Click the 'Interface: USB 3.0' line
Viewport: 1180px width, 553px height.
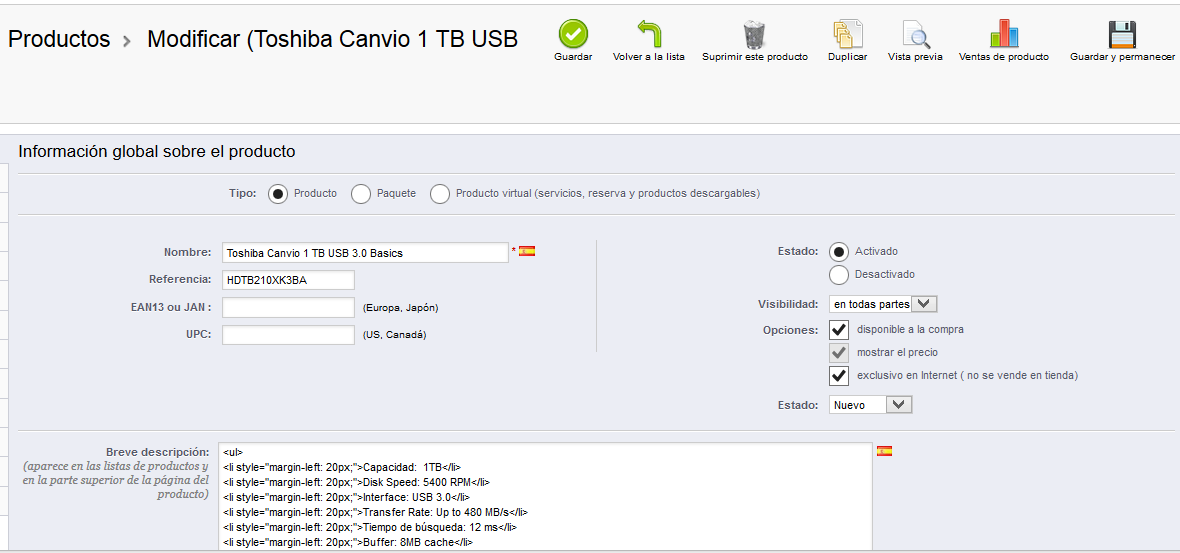(x=346, y=497)
